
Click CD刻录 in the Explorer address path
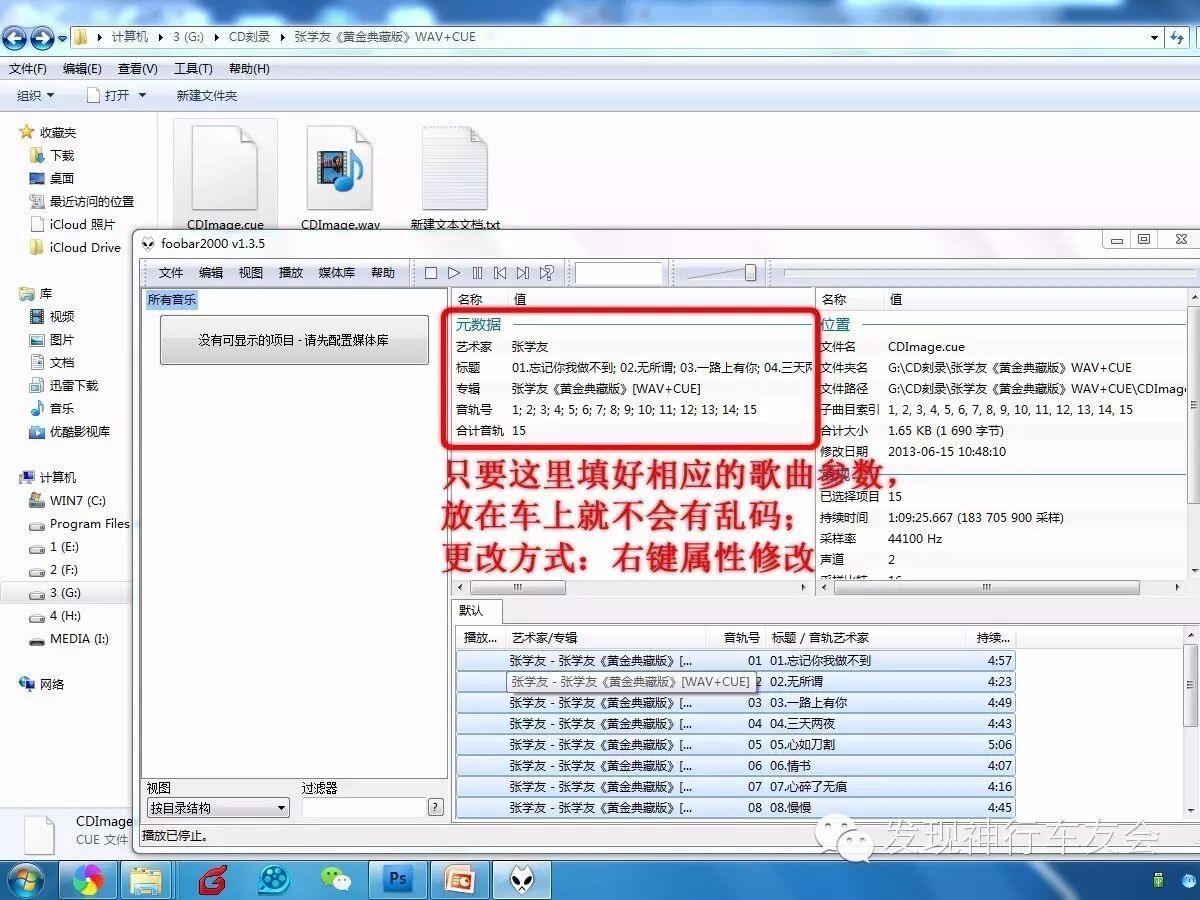pos(250,37)
